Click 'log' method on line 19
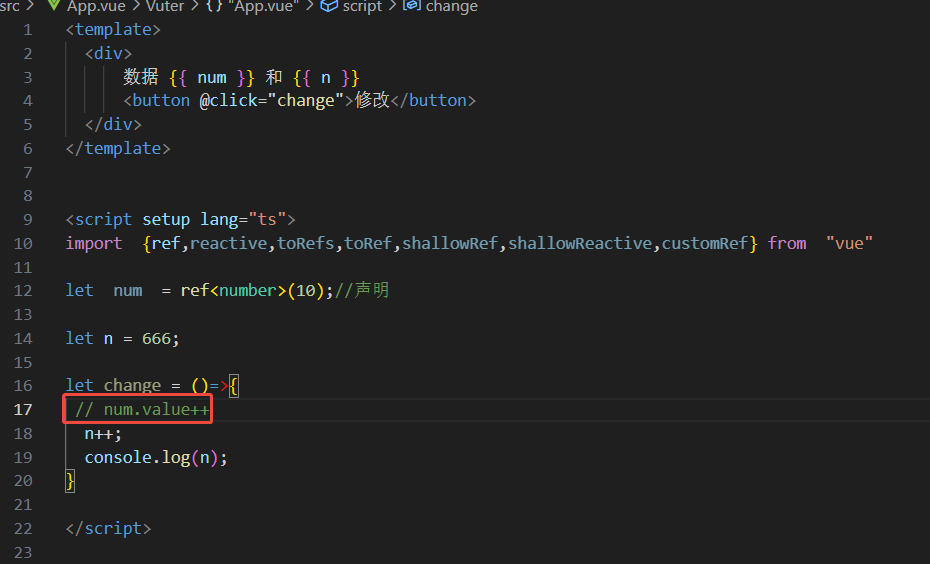 (176, 457)
